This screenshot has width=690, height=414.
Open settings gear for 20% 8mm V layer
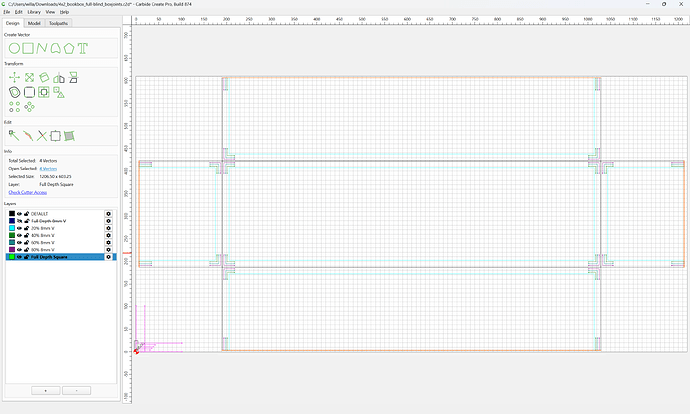(108, 228)
